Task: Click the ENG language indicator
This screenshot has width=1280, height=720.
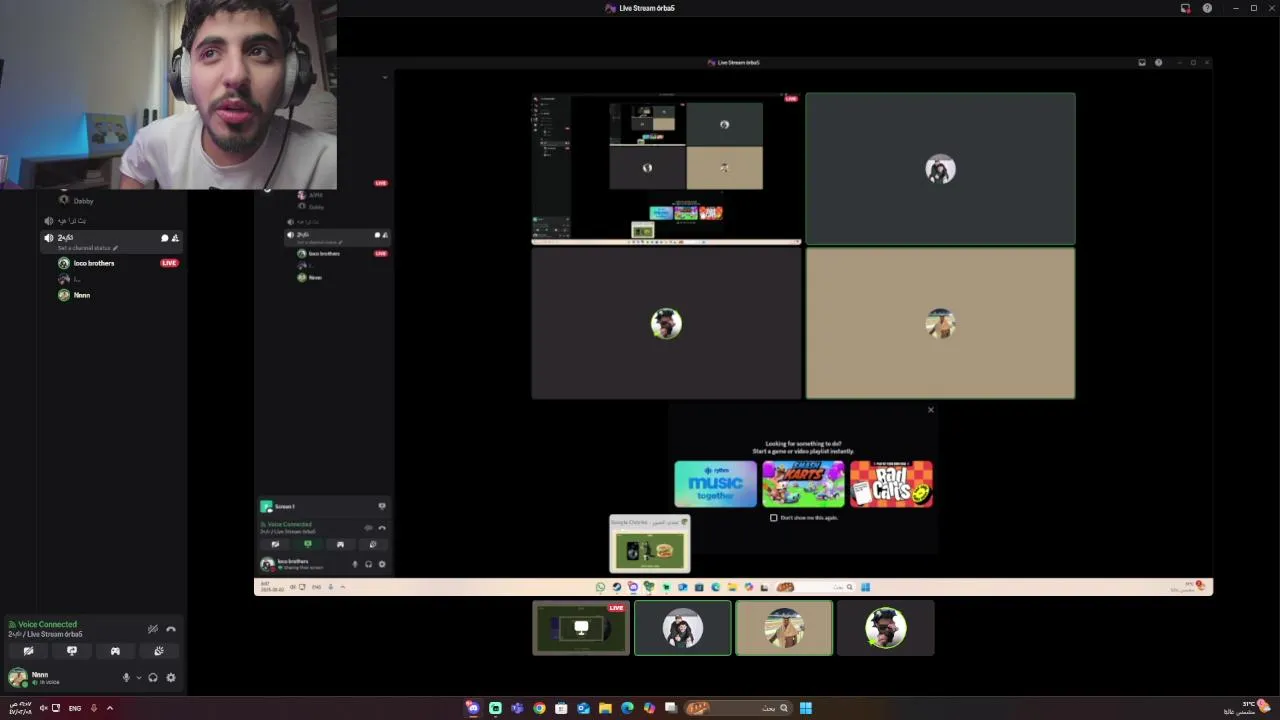Action: [75, 708]
